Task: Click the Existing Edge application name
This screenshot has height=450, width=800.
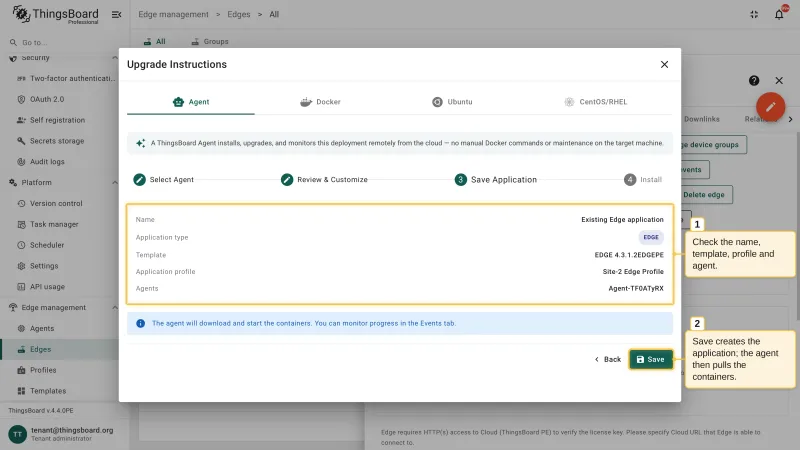Action: [x=622, y=220]
